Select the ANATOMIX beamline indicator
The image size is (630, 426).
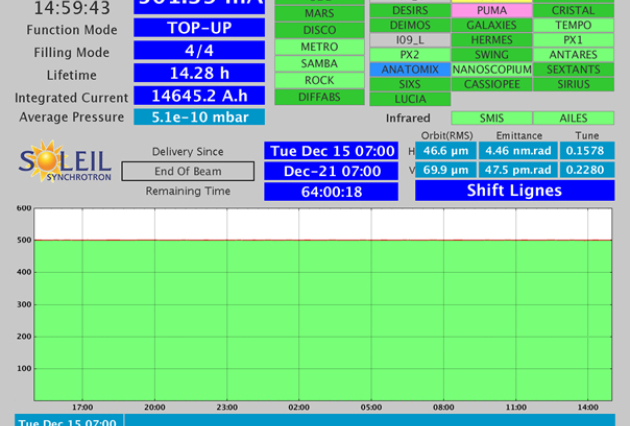(410, 70)
